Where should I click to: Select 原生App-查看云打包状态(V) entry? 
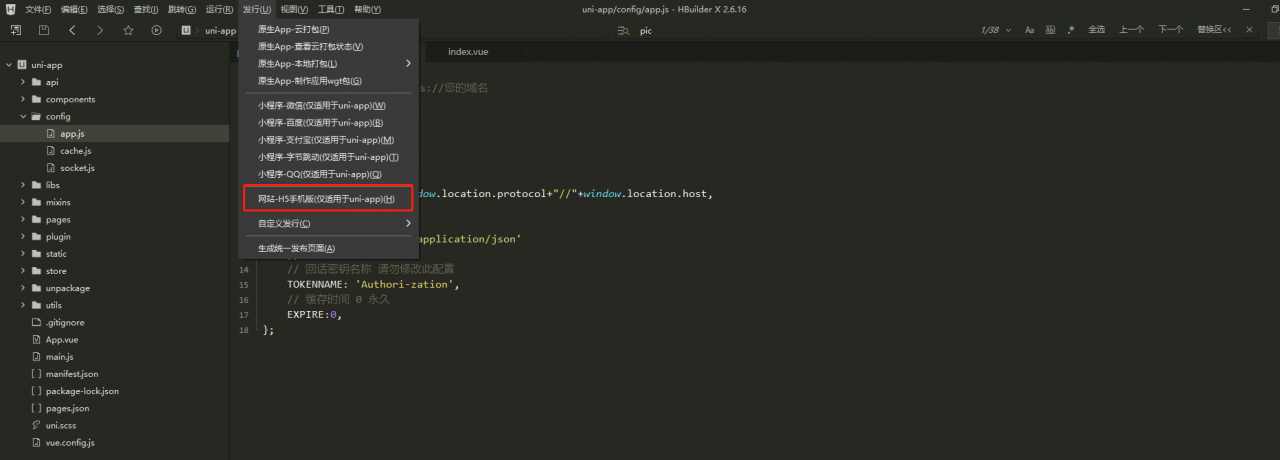(x=328, y=47)
